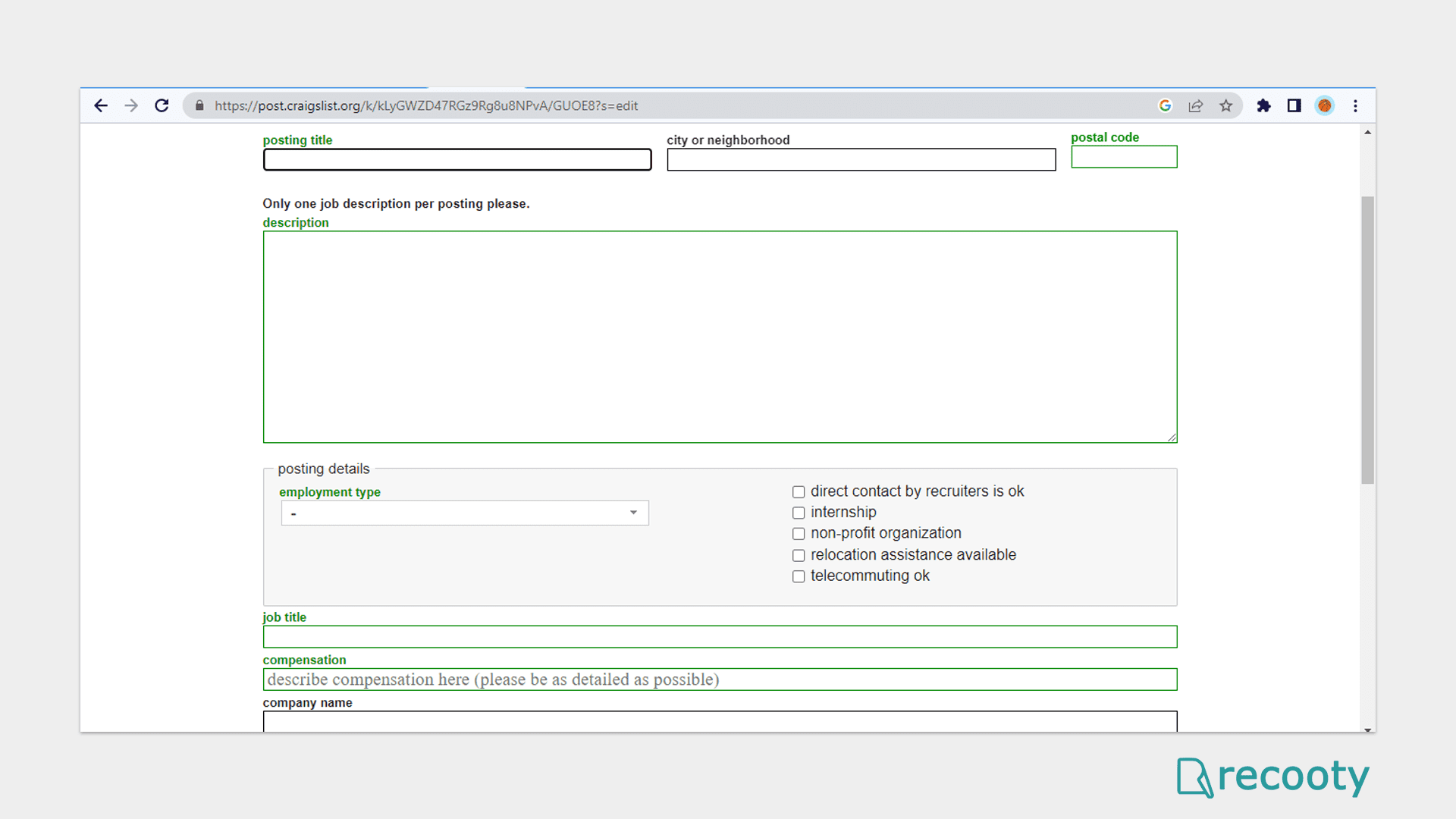Open the extensions puzzle icon
This screenshot has width=1456, height=819.
point(1263,105)
